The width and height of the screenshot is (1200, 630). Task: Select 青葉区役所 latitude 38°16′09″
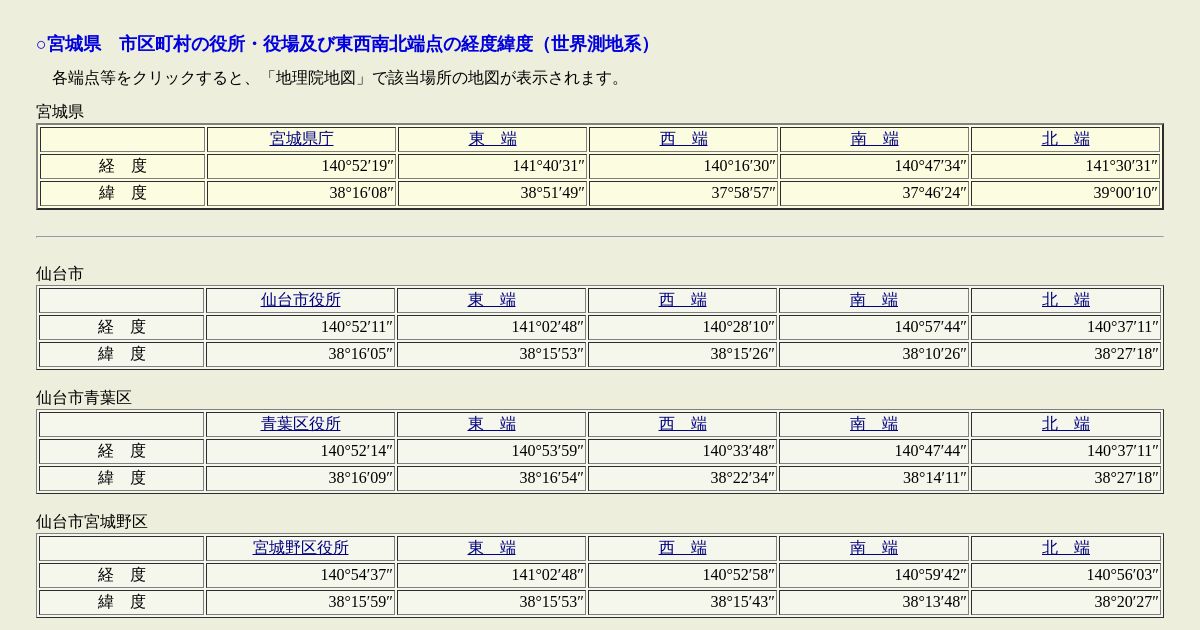pyautogui.click(x=360, y=478)
